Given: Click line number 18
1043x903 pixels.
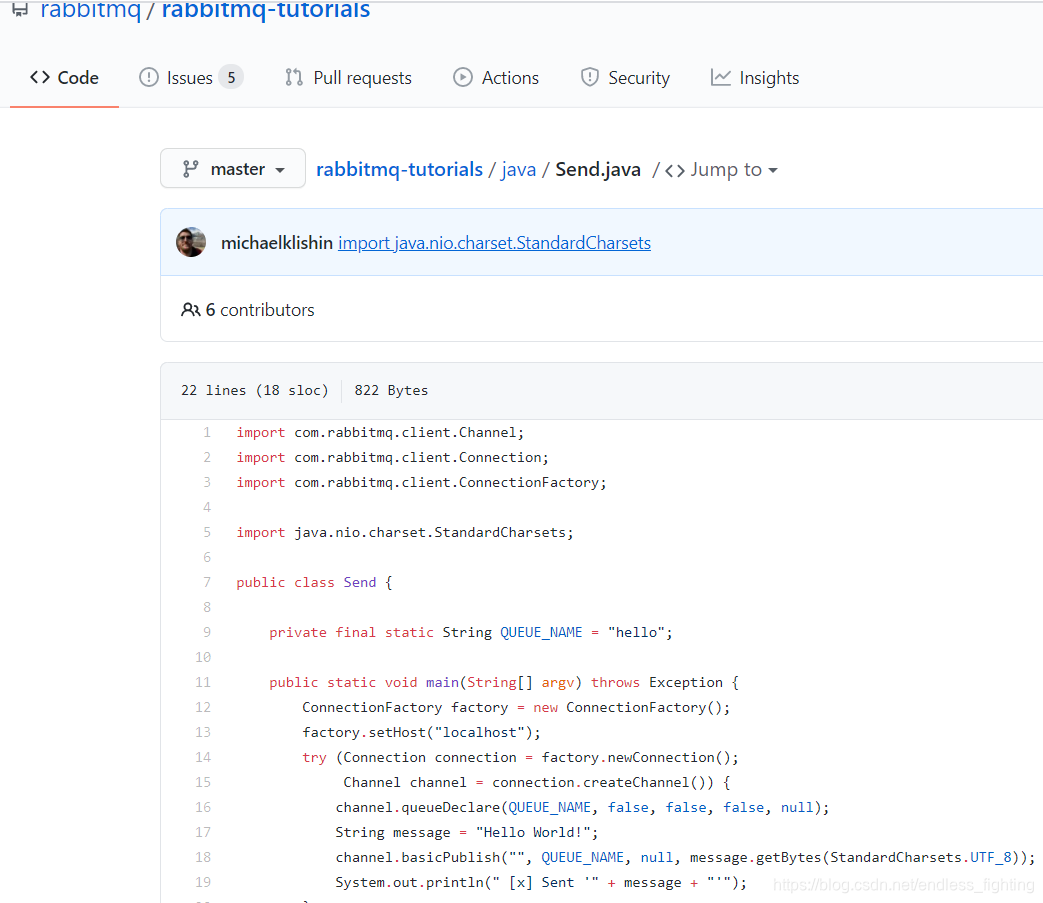Looking at the screenshot, I should point(203,857).
